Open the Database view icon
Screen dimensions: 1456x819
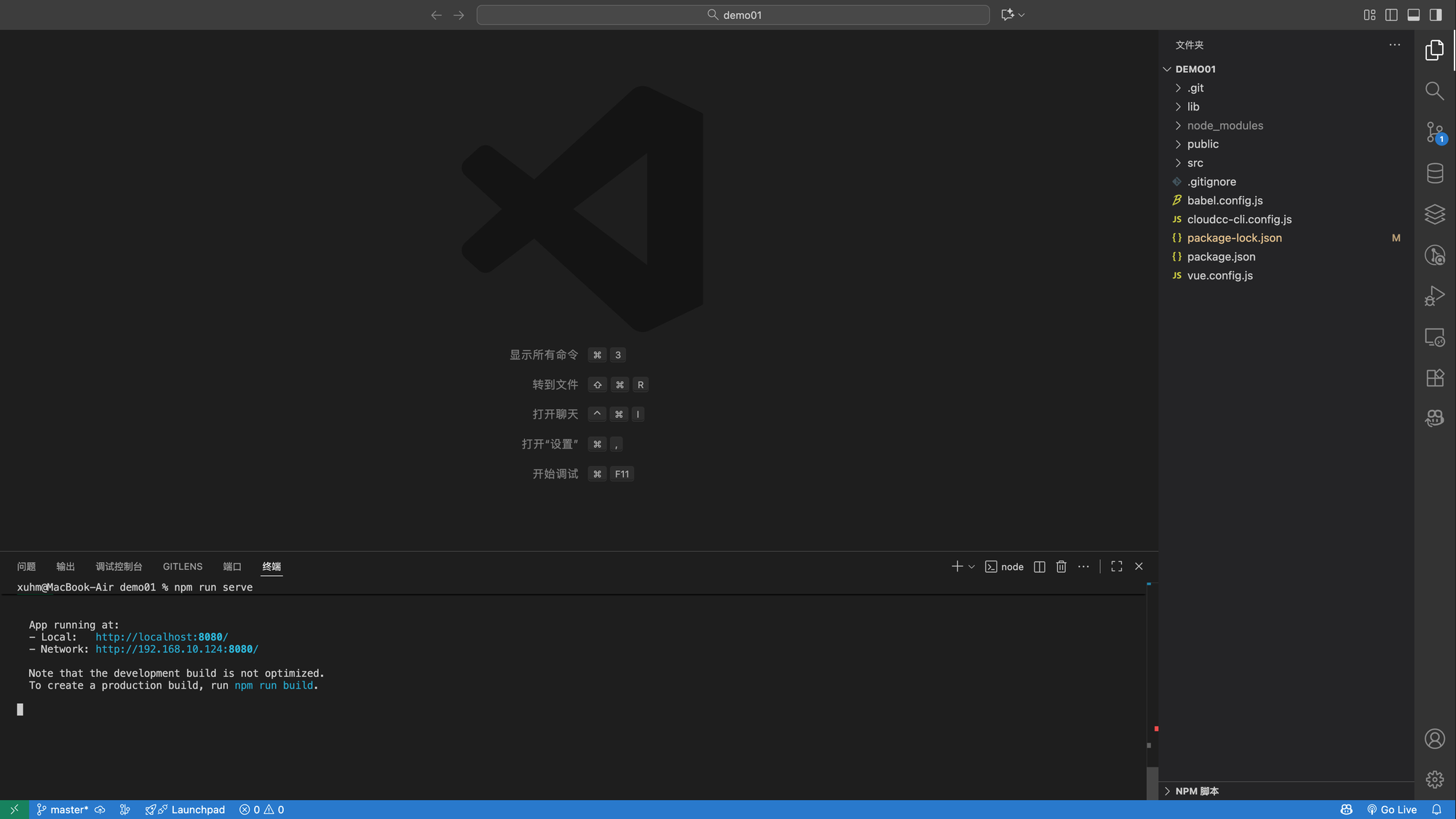(1434, 173)
